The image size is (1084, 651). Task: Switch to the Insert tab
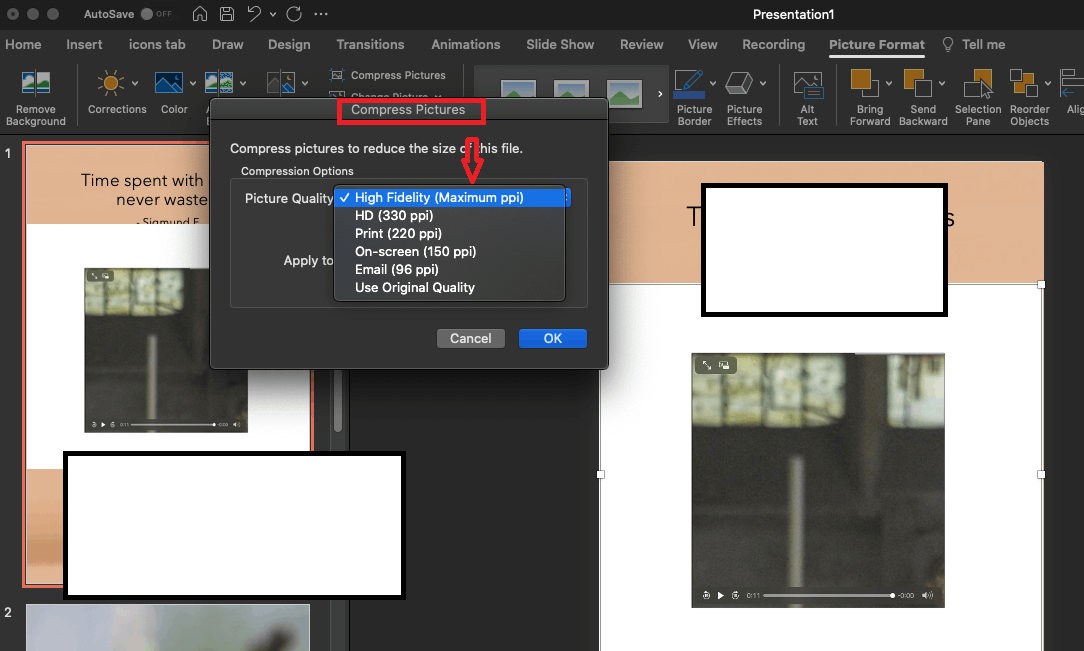click(x=84, y=44)
